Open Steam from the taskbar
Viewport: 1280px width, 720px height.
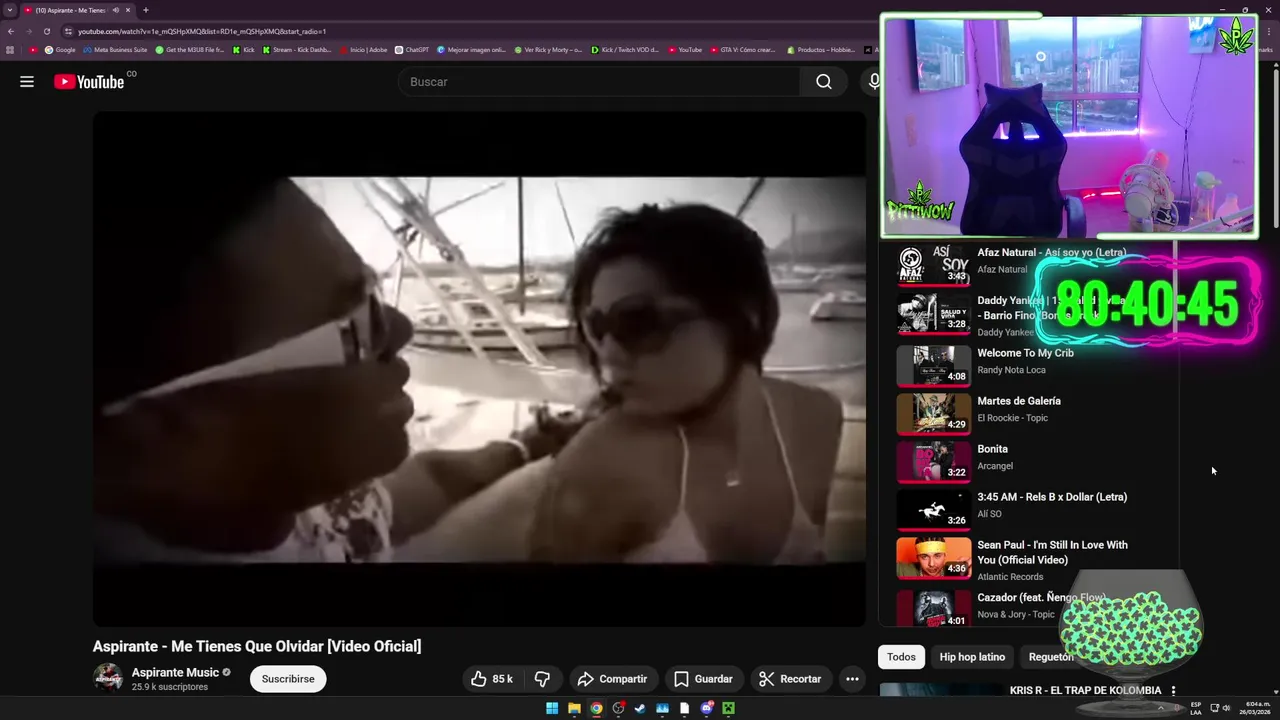[x=640, y=708]
